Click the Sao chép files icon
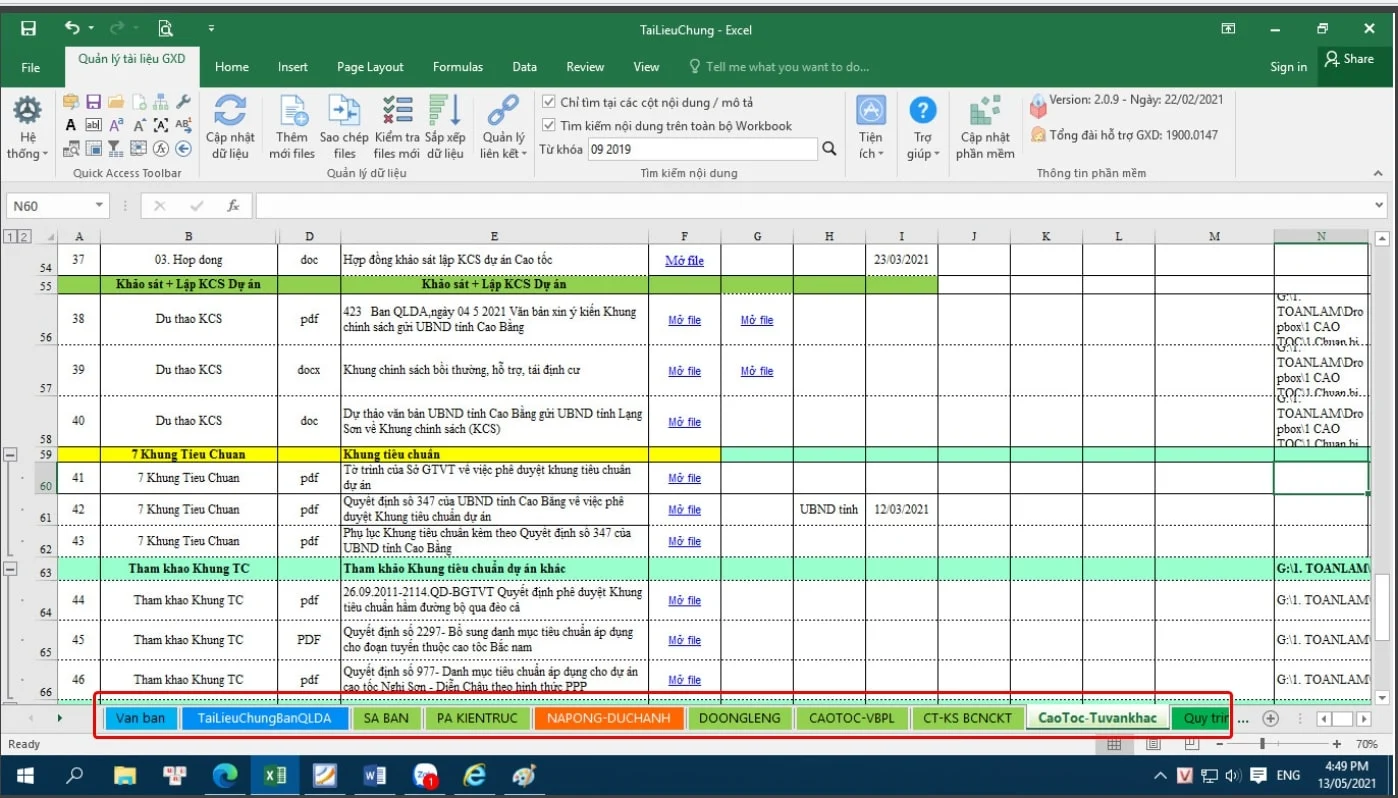Image resolution: width=1398 pixels, height=798 pixels. pos(344,111)
